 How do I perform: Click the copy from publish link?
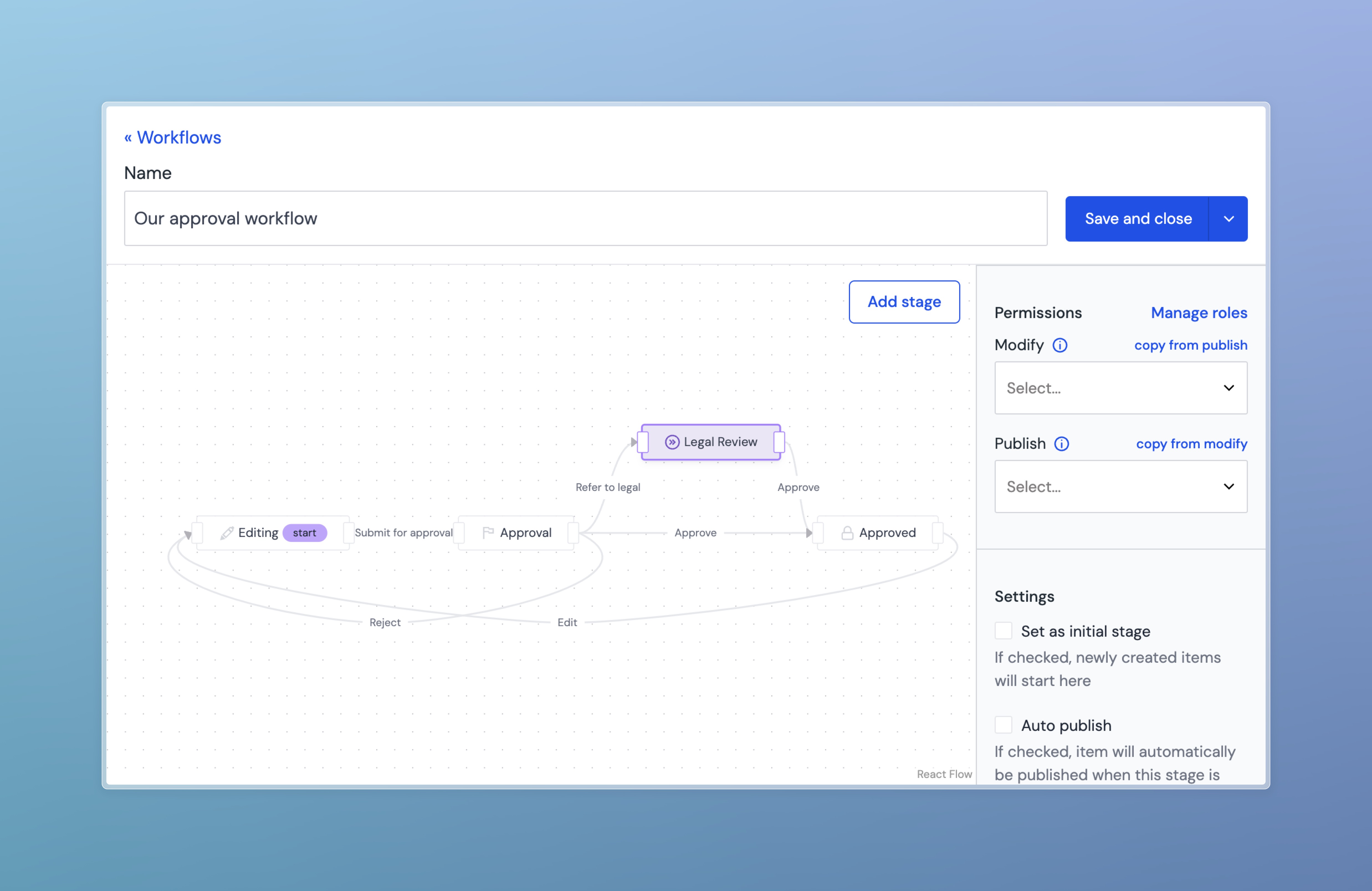(x=1191, y=345)
